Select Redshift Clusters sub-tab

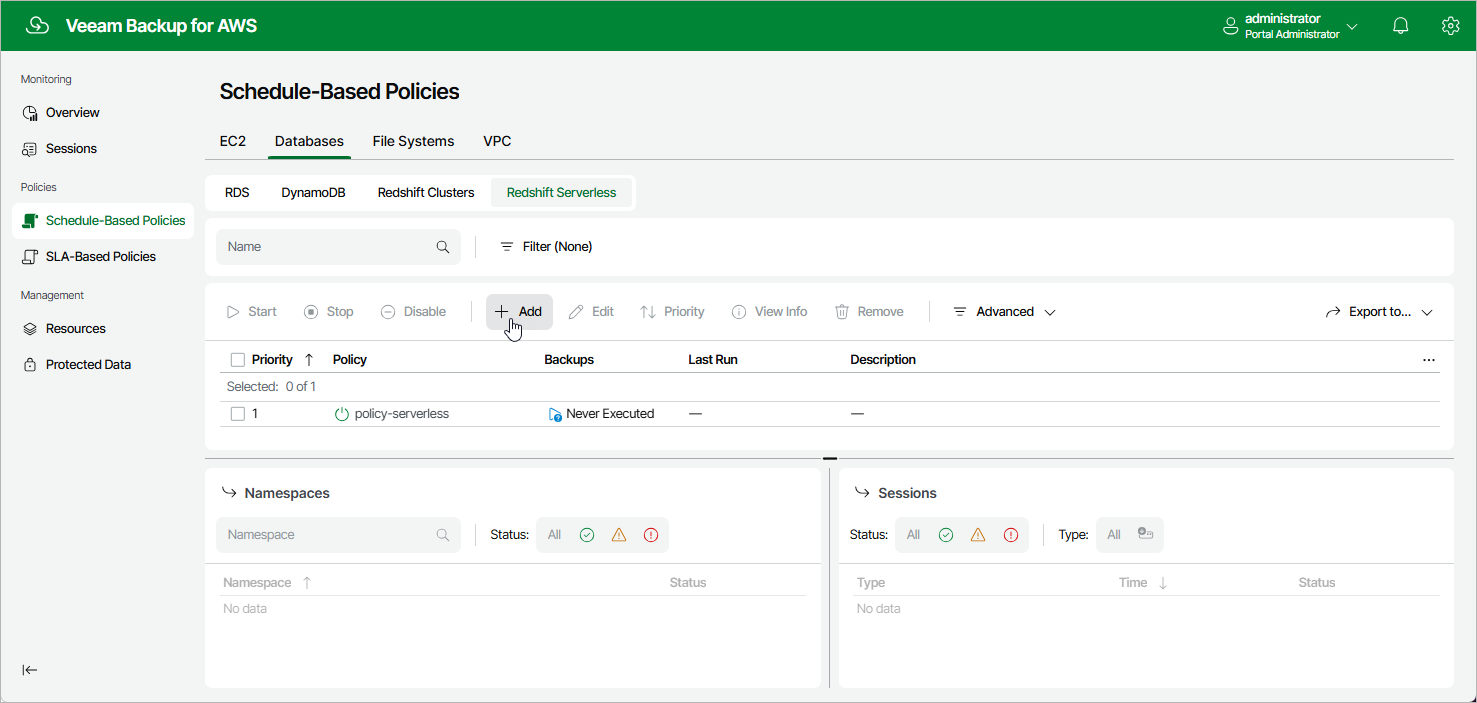[x=426, y=193]
